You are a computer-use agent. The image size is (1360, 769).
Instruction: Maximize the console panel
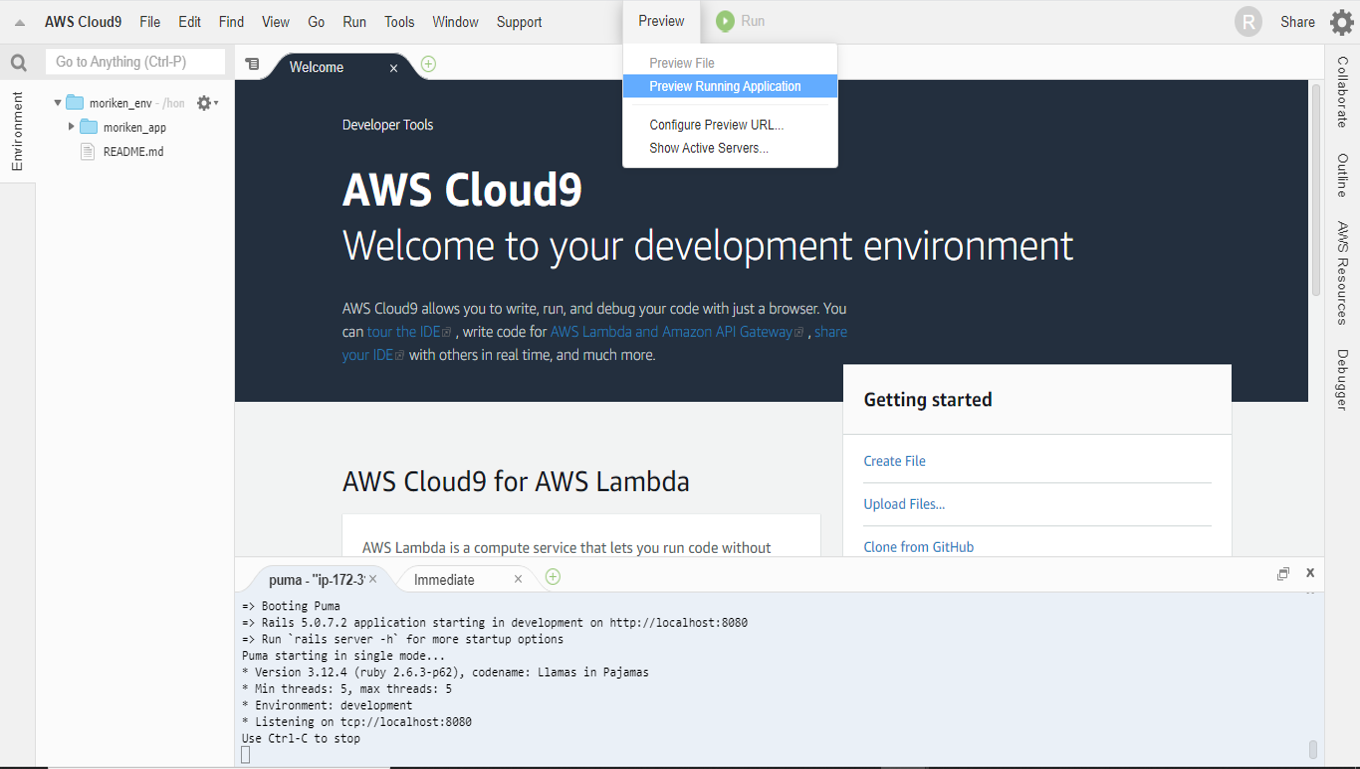coord(1283,574)
